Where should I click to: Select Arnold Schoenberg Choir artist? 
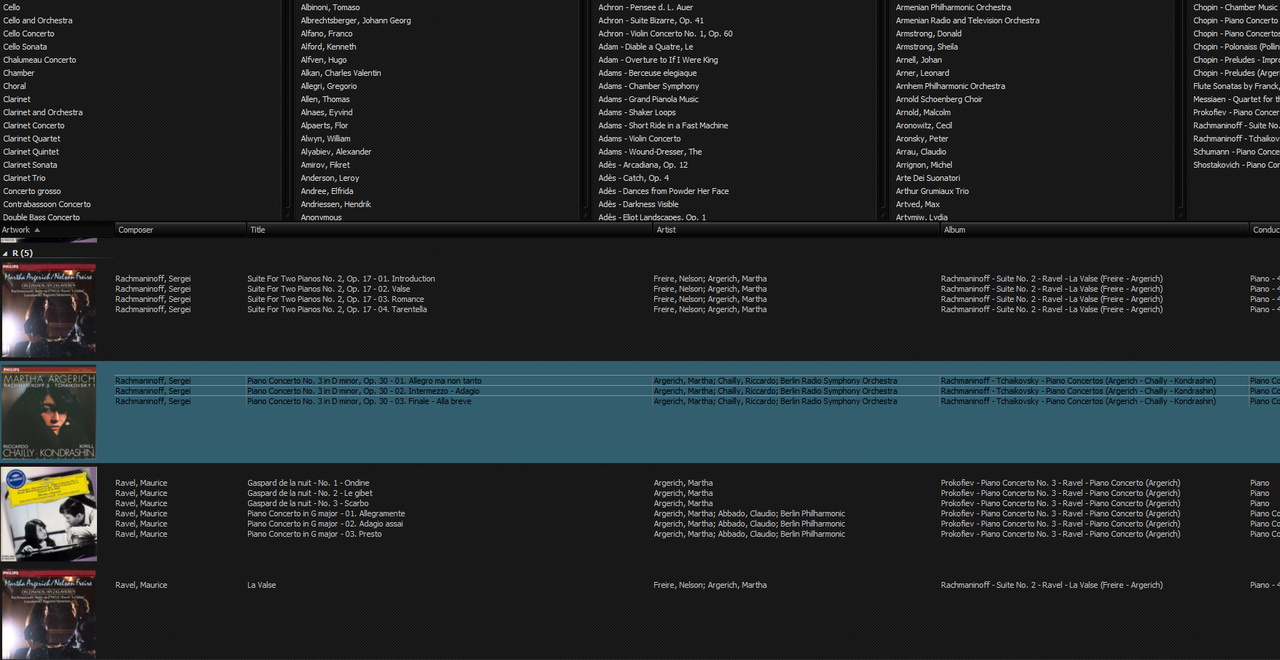(x=939, y=99)
